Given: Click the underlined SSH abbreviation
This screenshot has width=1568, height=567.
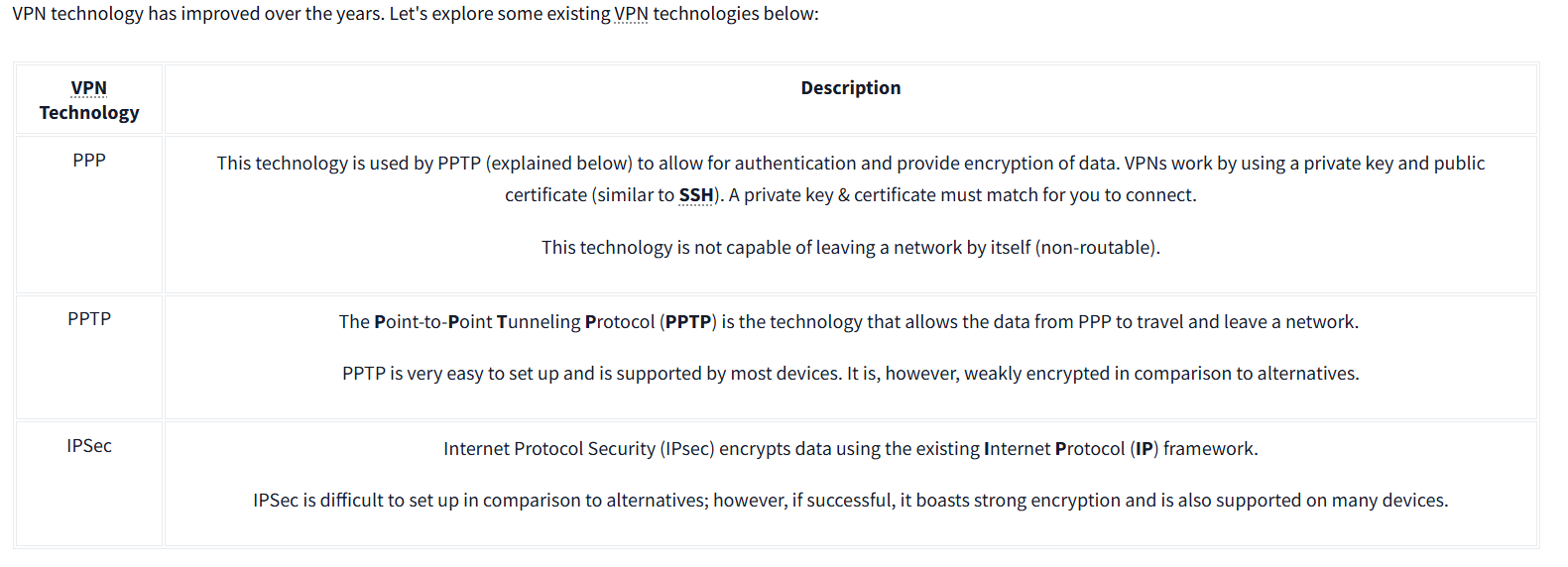Looking at the screenshot, I should click(x=696, y=195).
